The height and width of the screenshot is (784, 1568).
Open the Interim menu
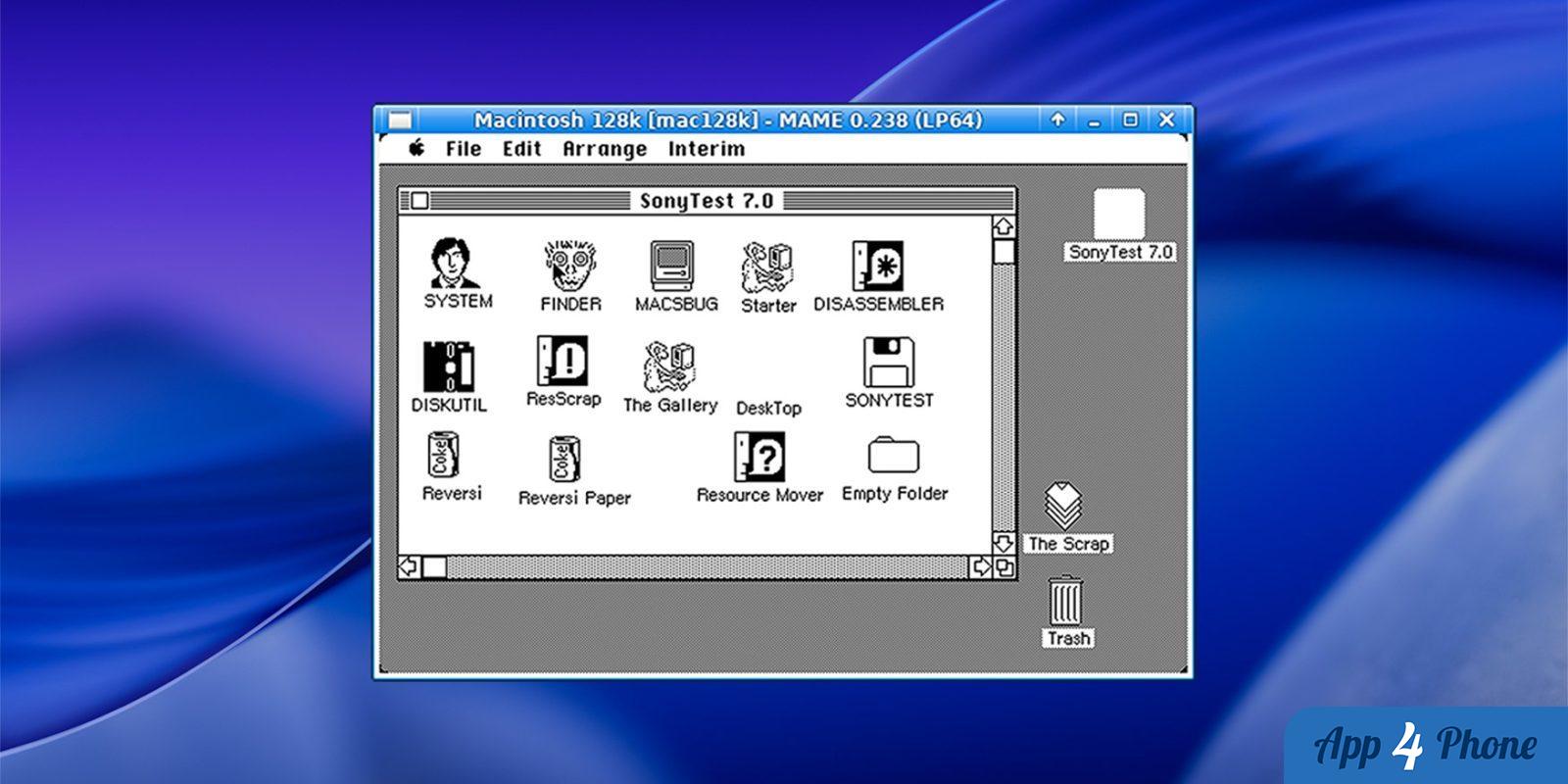point(707,149)
